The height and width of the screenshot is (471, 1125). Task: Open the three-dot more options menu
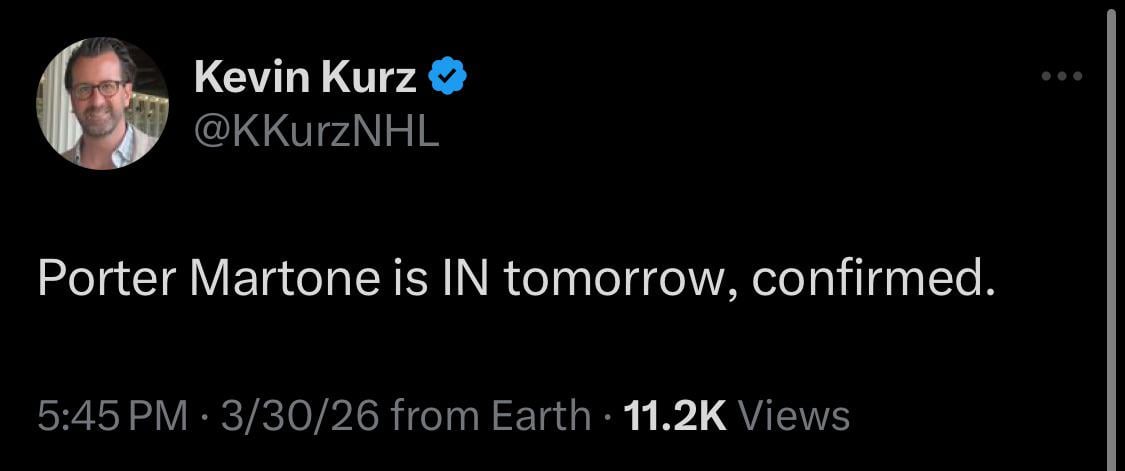(1061, 76)
